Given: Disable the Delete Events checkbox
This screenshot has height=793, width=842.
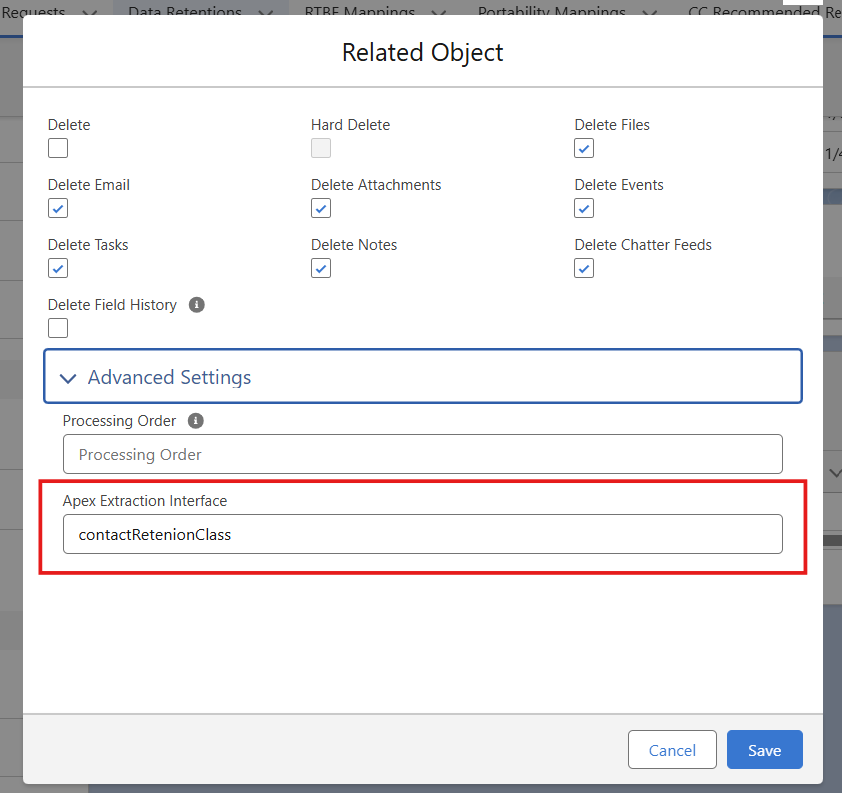Looking at the screenshot, I should (x=584, y=208).
